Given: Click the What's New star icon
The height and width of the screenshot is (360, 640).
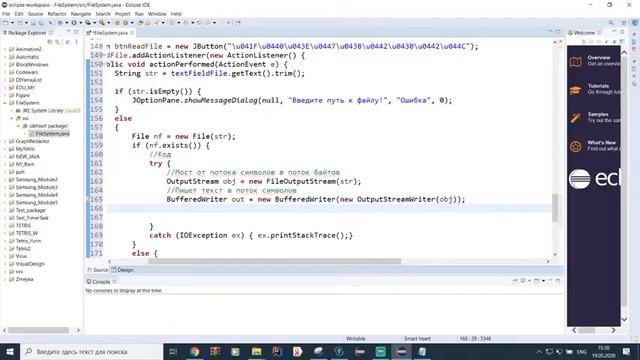Looking at the screenshot, I should [576, 146].
